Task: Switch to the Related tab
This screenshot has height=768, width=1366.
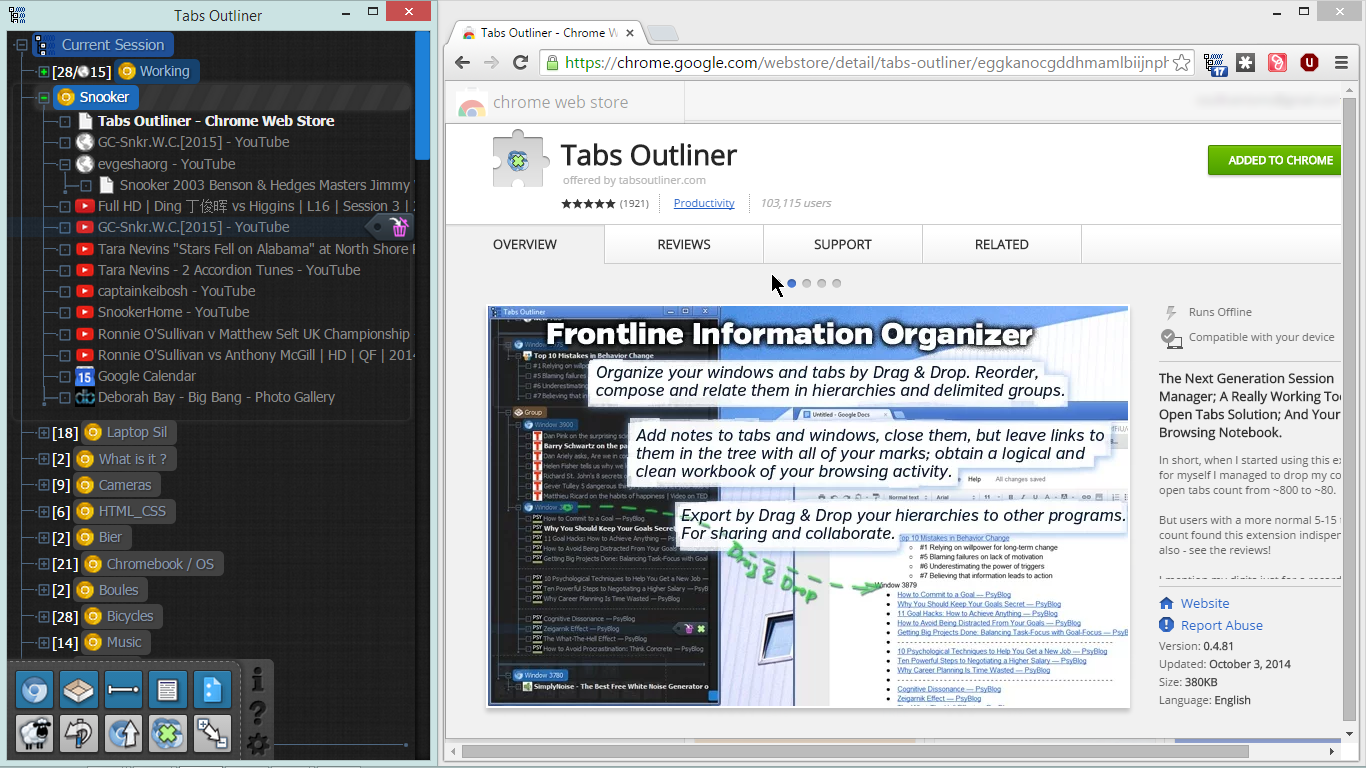Action: 1002,244
